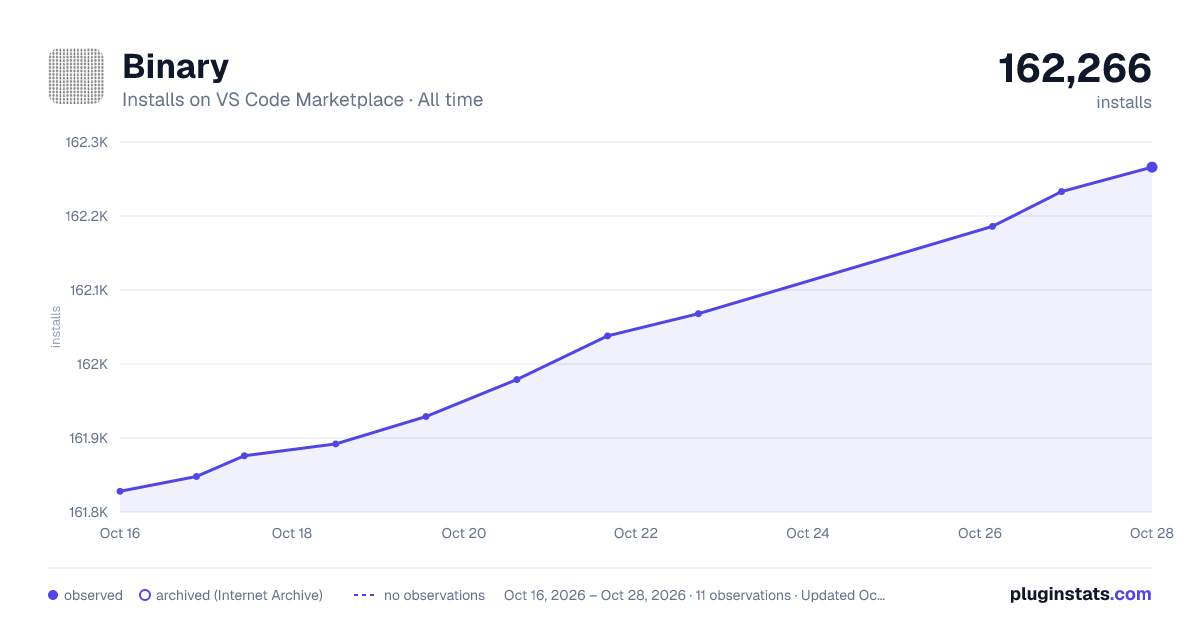Screen dimensions: 1200x630
Task: Click the 162.2K y-axis label
Action: 86,216
